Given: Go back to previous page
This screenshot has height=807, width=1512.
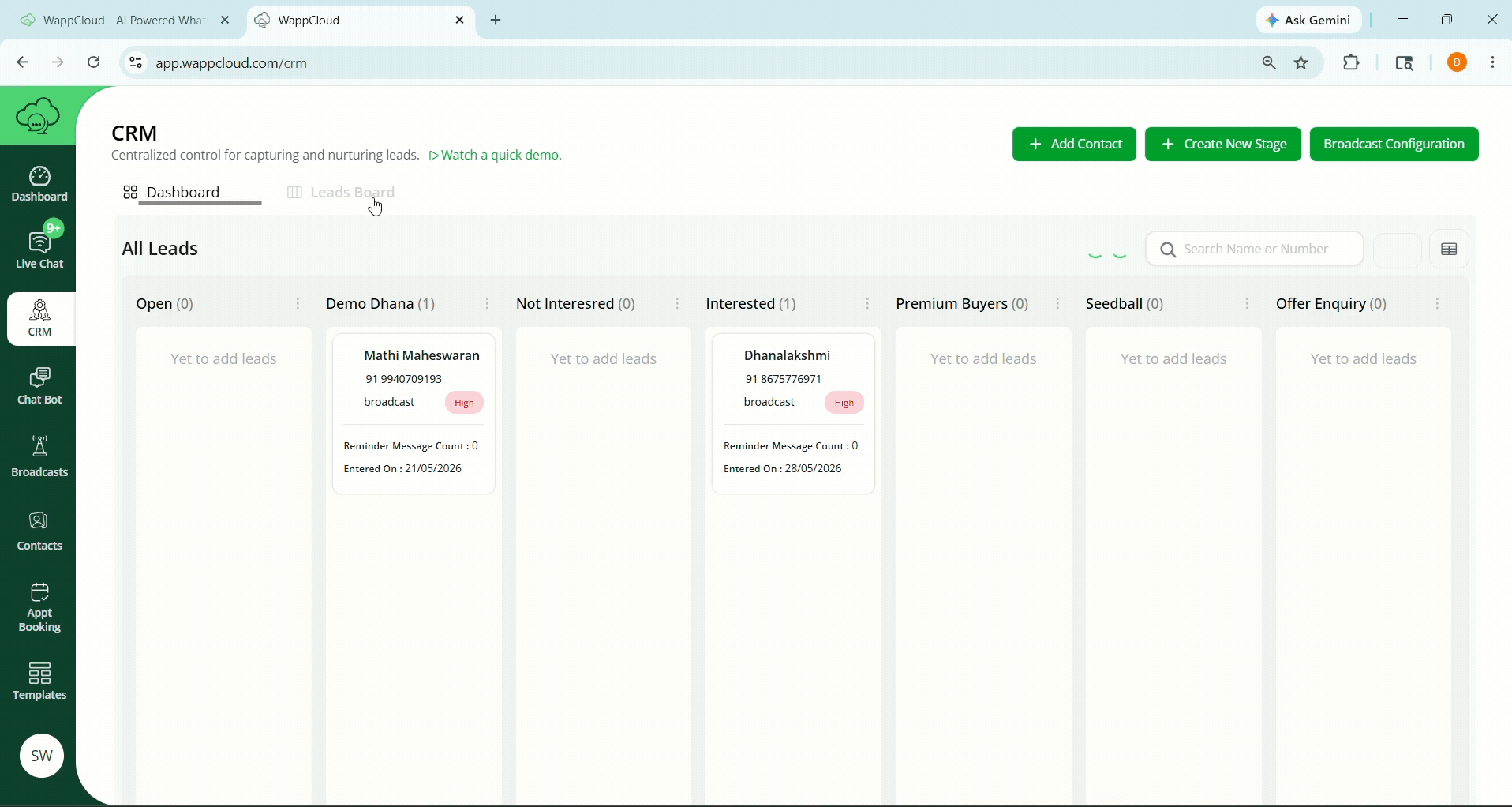Looking at the screenshot, I should pos(22,62).
